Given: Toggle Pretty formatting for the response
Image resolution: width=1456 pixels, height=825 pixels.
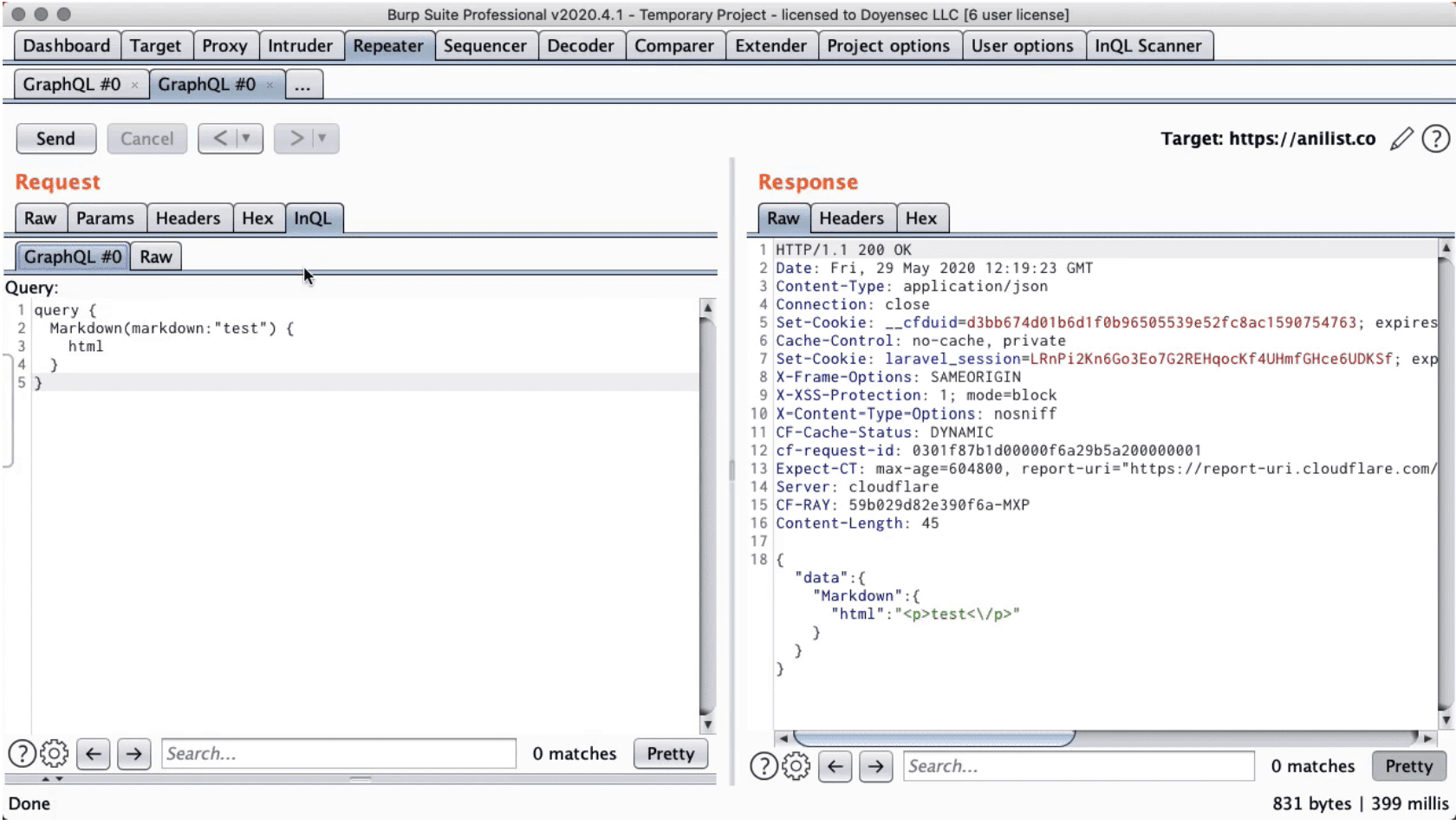Looking at the screenshot, I should (1409, 766).
